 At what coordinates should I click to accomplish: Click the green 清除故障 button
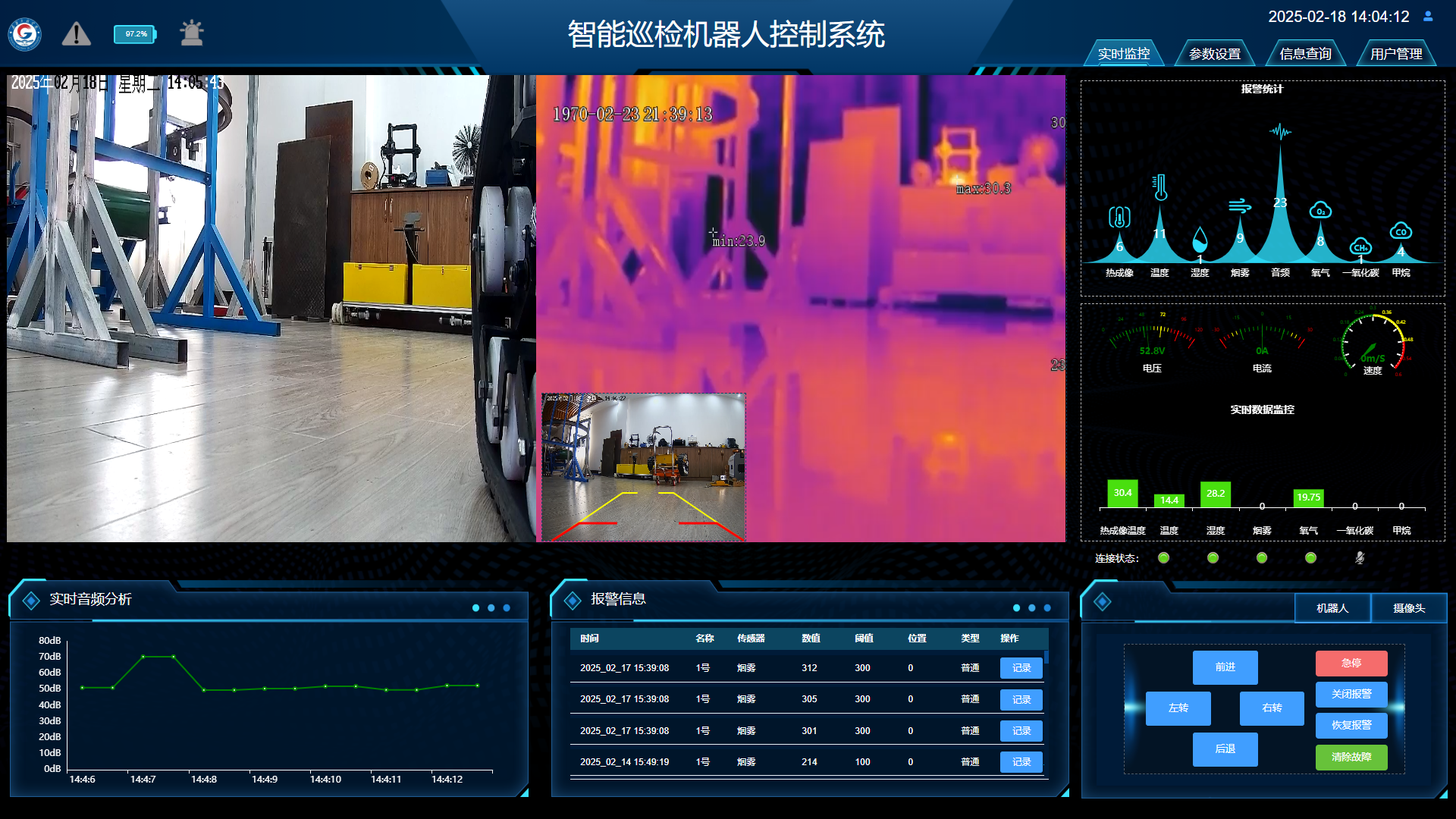[x=1351, y=758]
